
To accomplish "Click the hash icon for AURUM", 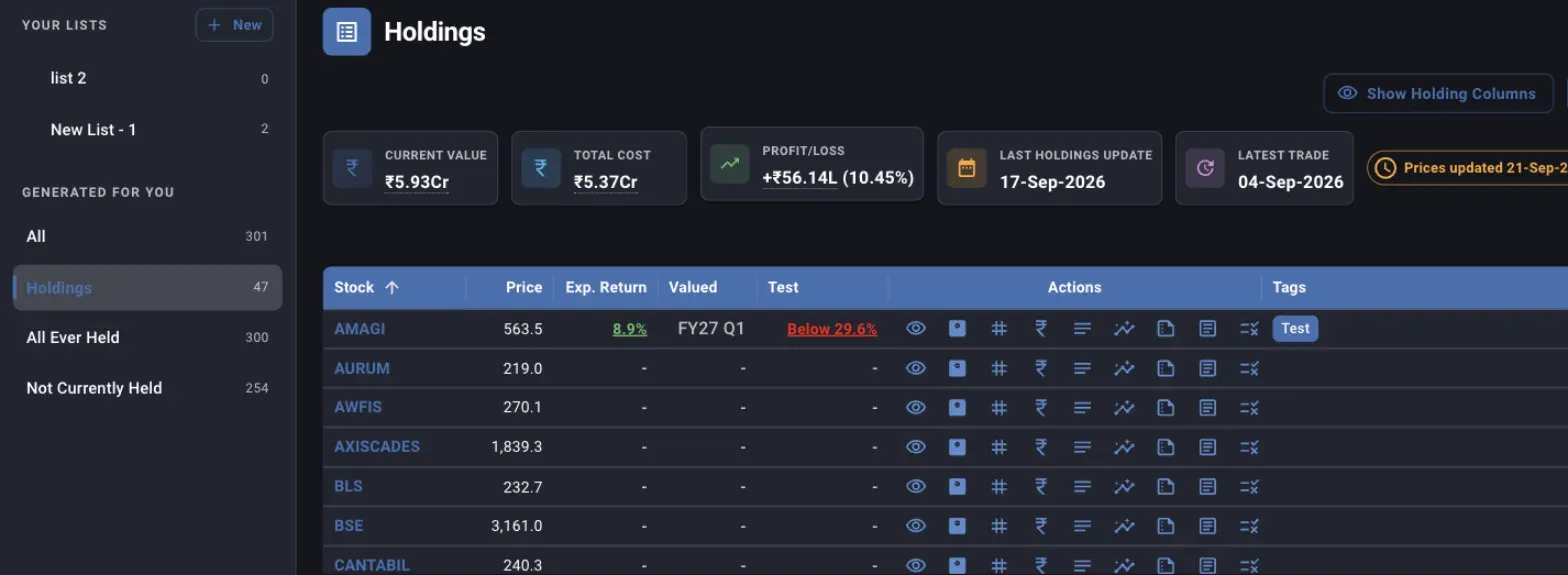I will point(998,368).
